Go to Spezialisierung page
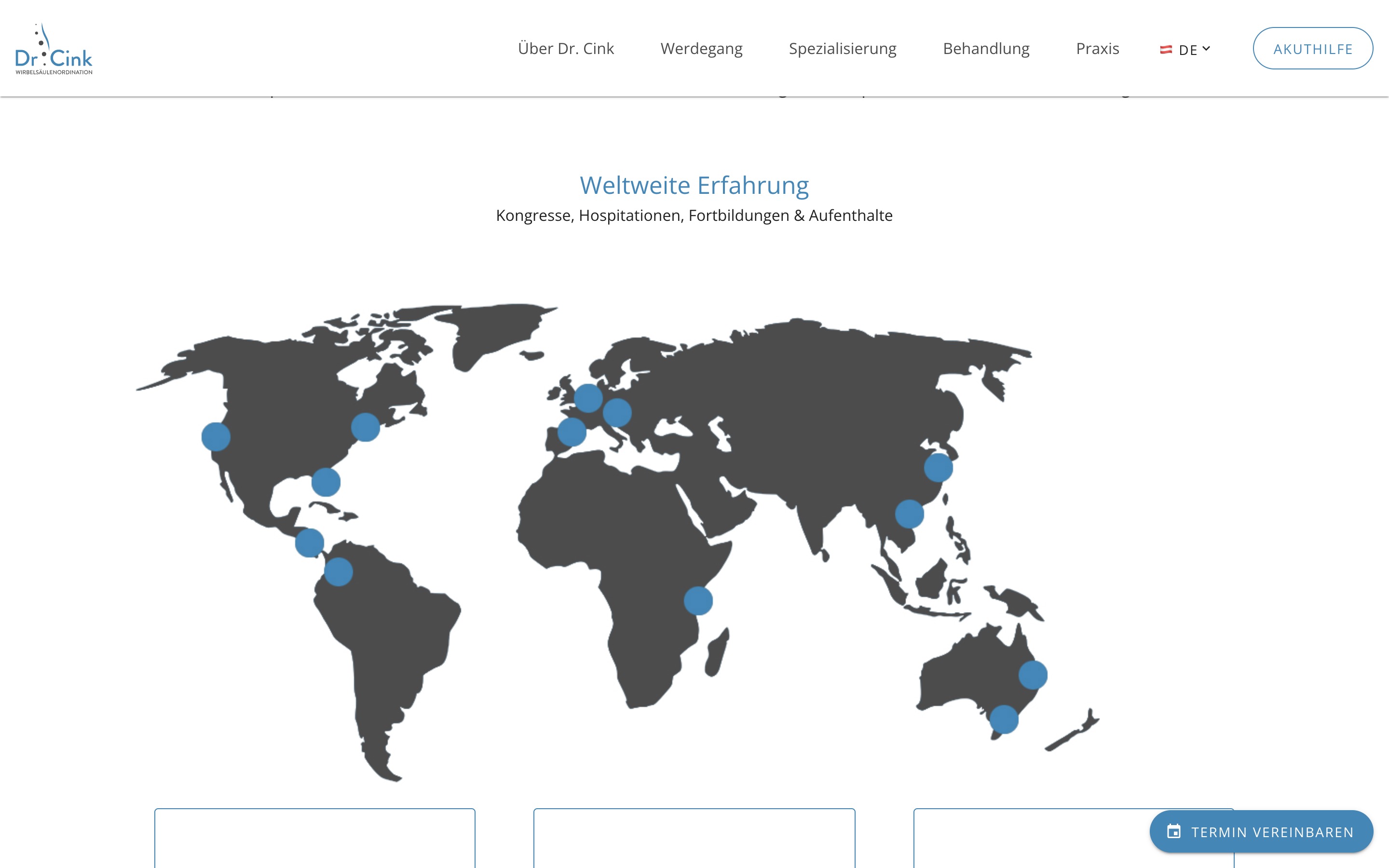1389x868 pixels. 842,49
